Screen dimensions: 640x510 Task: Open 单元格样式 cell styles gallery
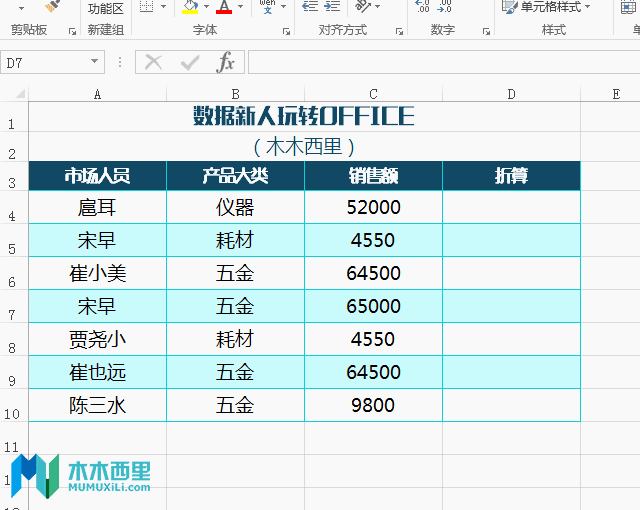tap(546, 7)
